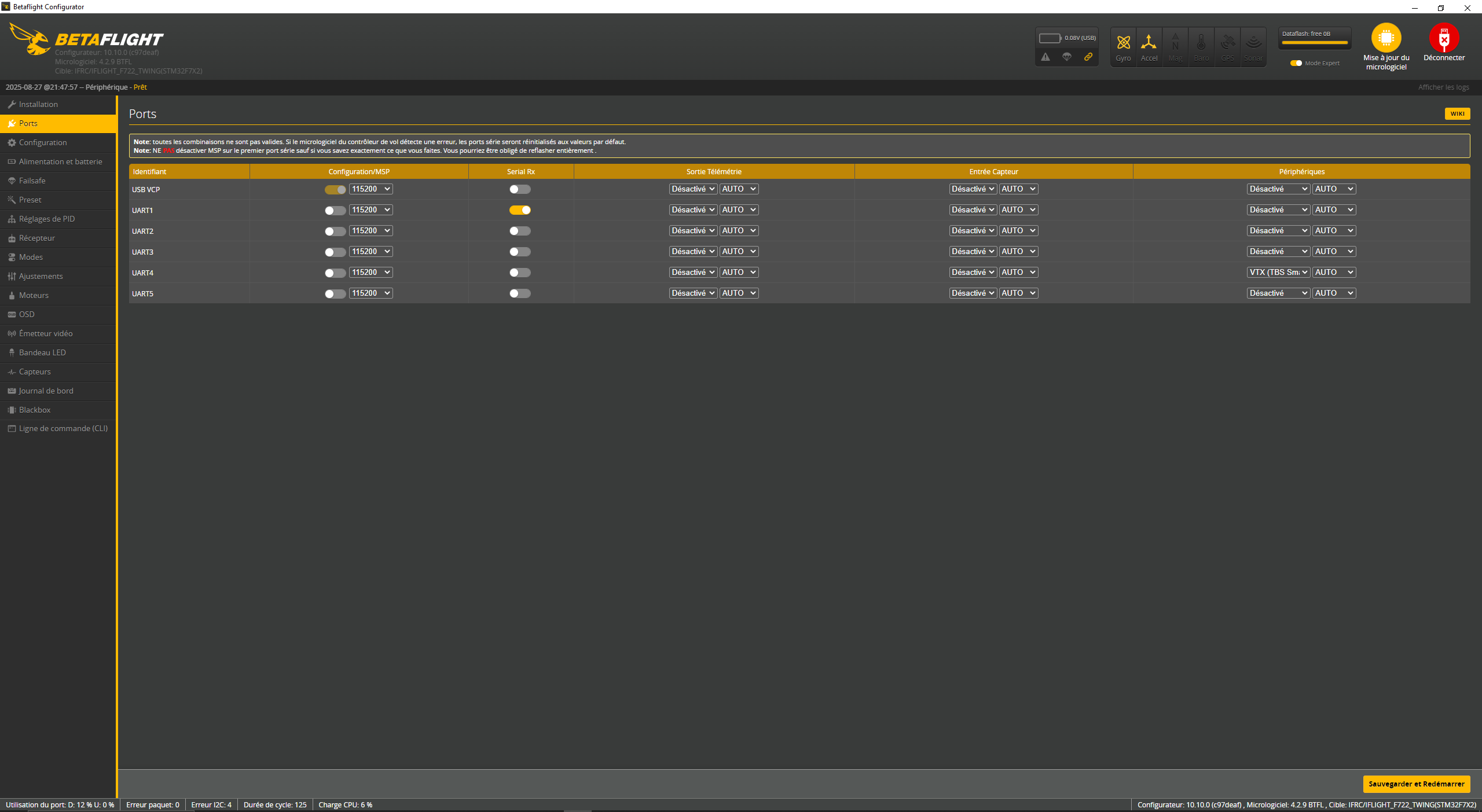Open UART3 baud rate 115200 dropdown
Image resolution: width=1482 pixels, height=812 pixels.
tap(370, 252)
